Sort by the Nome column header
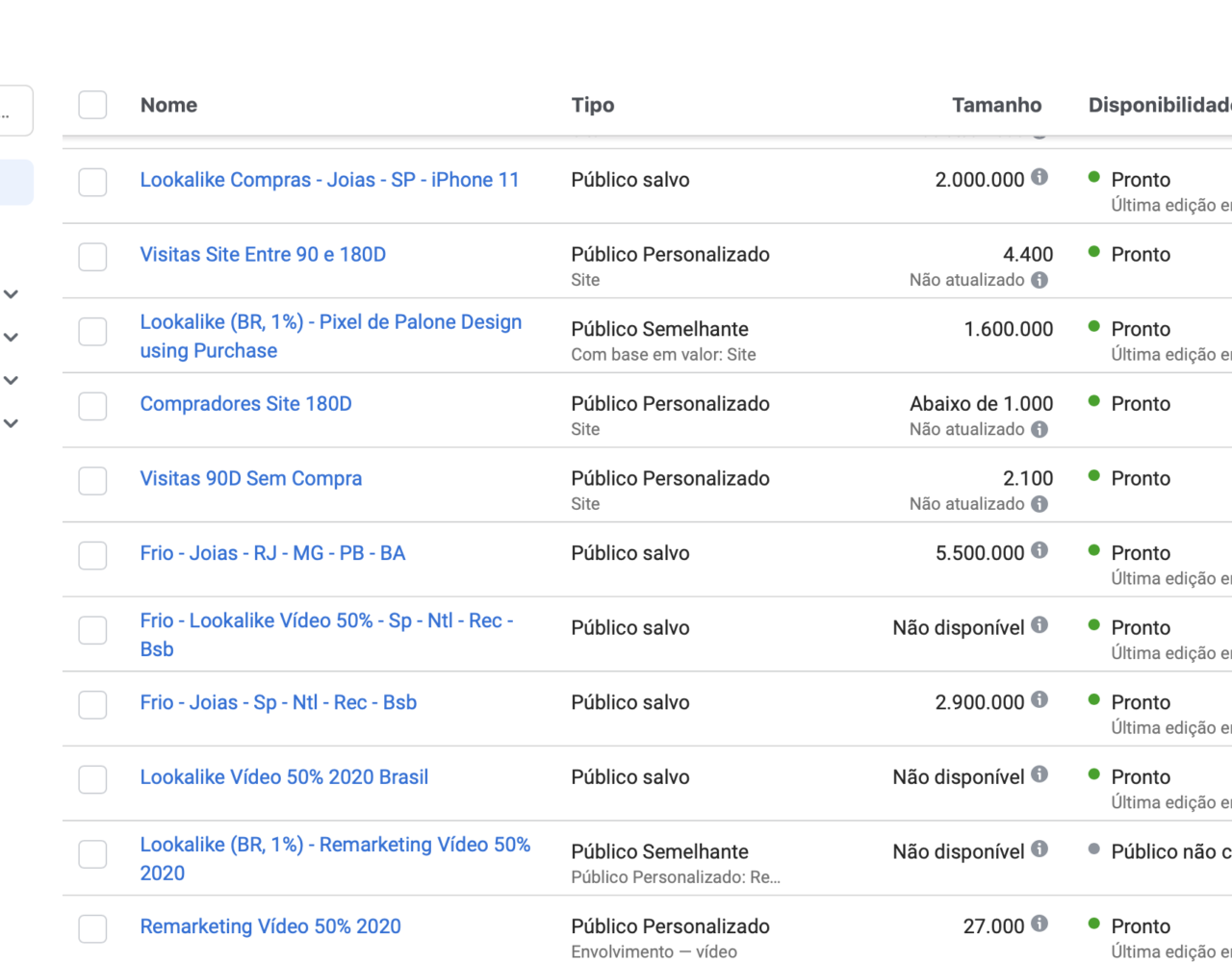 pos(168,105)
